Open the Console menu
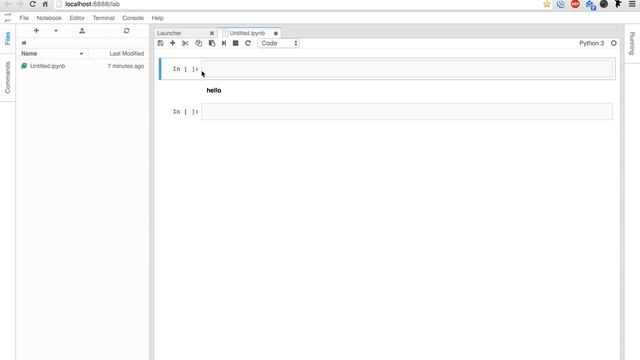The width and height of the screenshot is (640, 360). (x=133, y=18)
